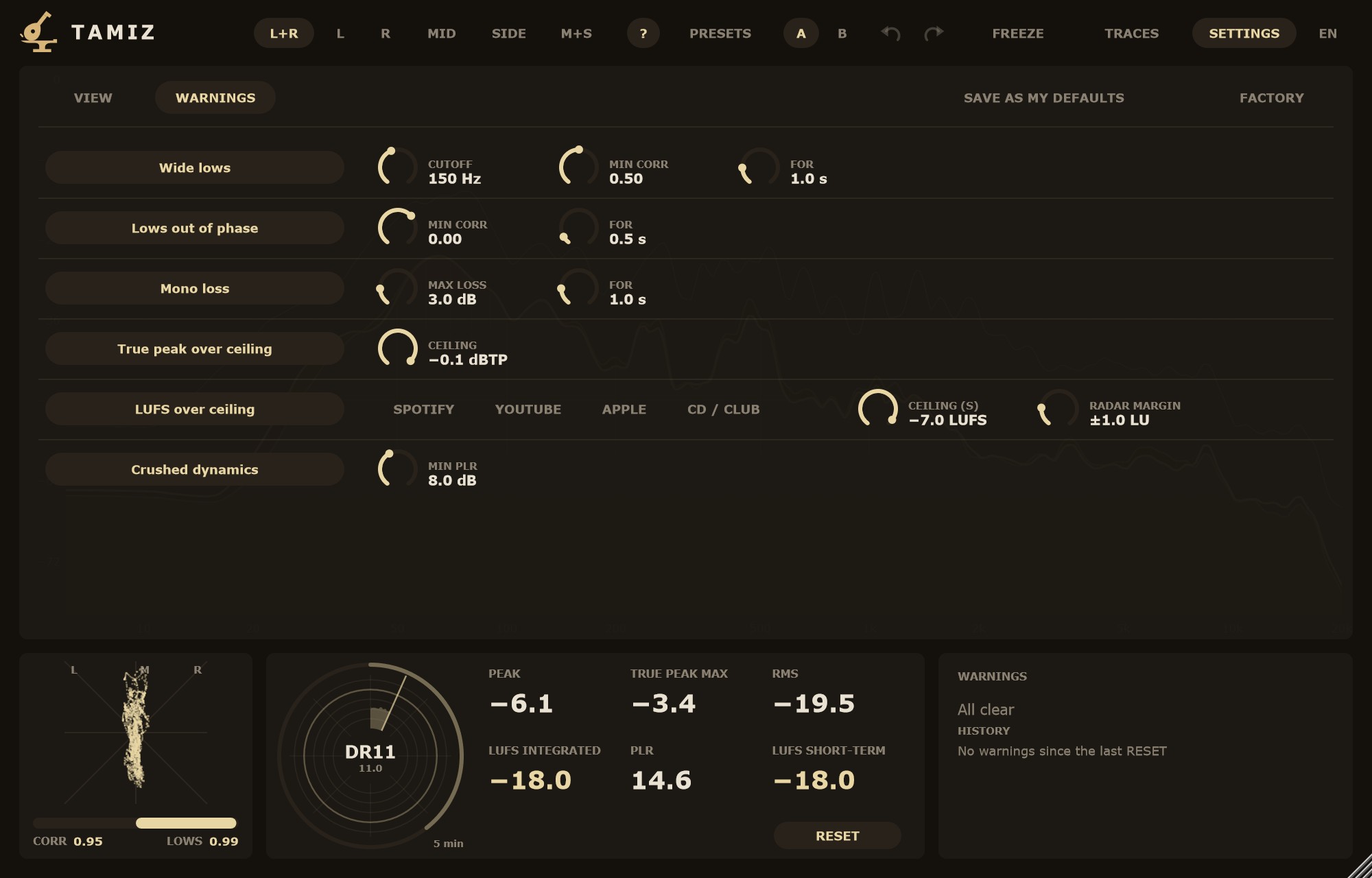Select L channel mode
Screen dimensions: 1372x878
tap(340, 33)
